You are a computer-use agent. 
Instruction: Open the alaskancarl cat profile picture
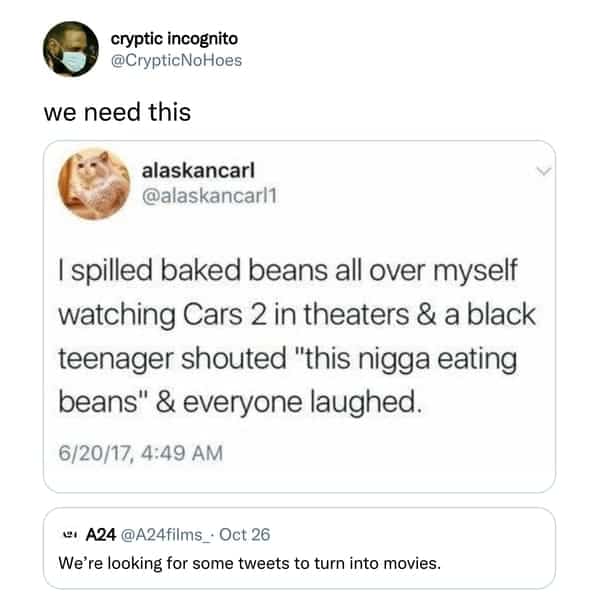click(94, 184)
